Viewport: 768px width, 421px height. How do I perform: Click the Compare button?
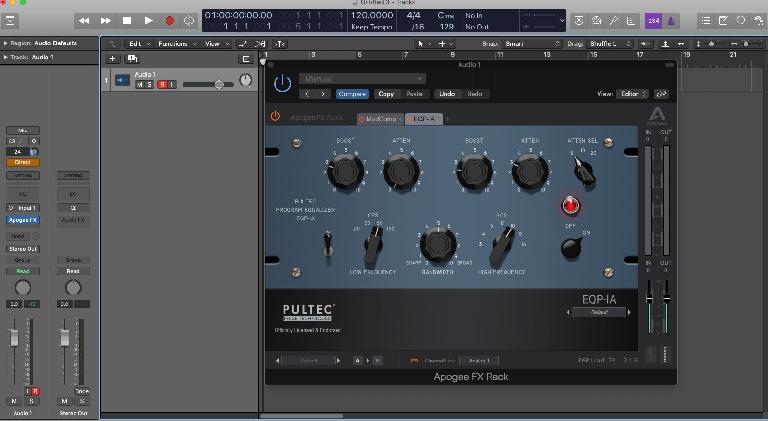click(352, 94)
